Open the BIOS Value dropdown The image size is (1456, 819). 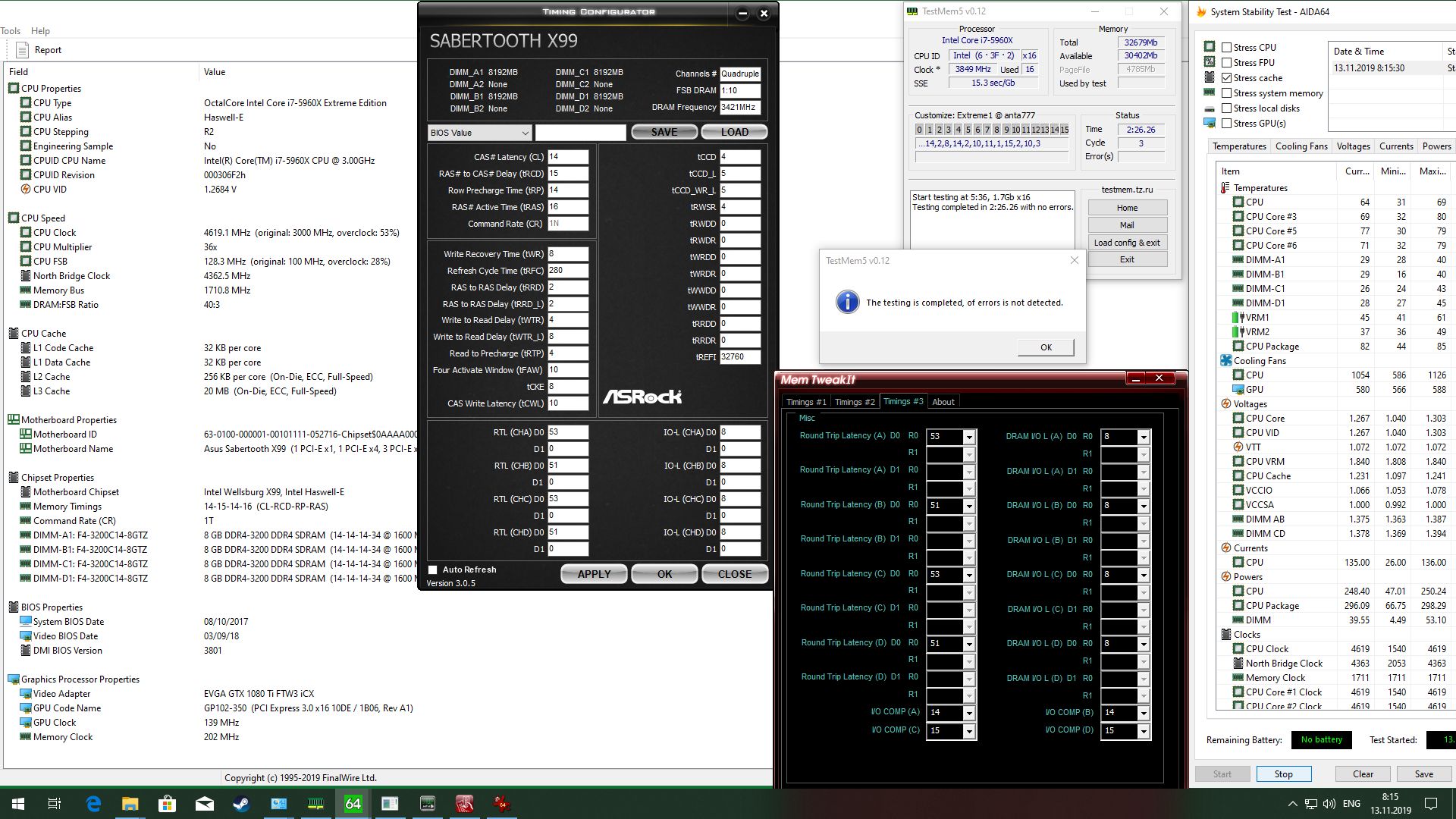(x=479, y=133)
